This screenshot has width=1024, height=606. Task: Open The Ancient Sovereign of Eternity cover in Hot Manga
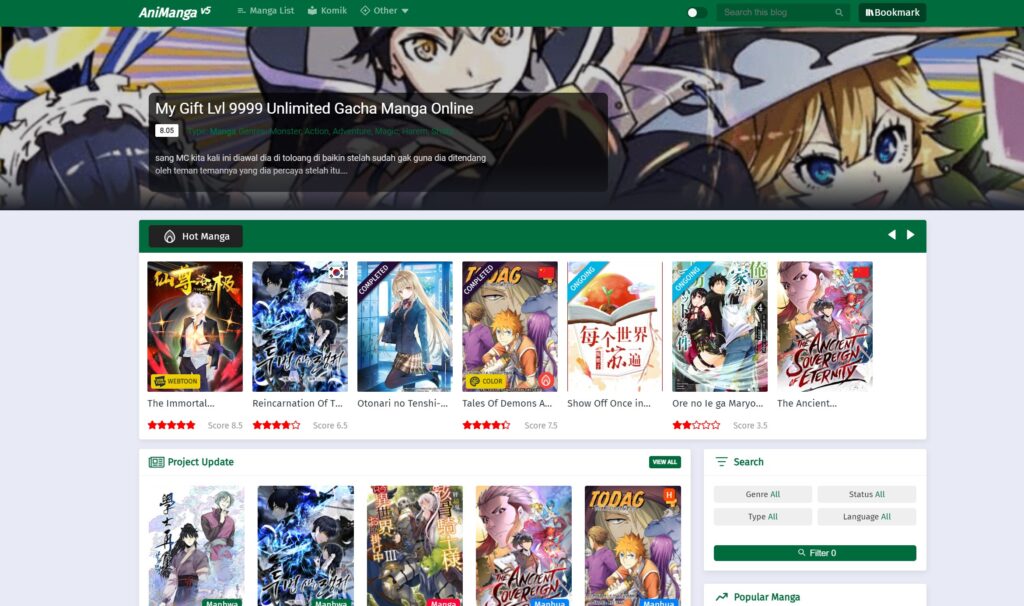coord(825,327)
